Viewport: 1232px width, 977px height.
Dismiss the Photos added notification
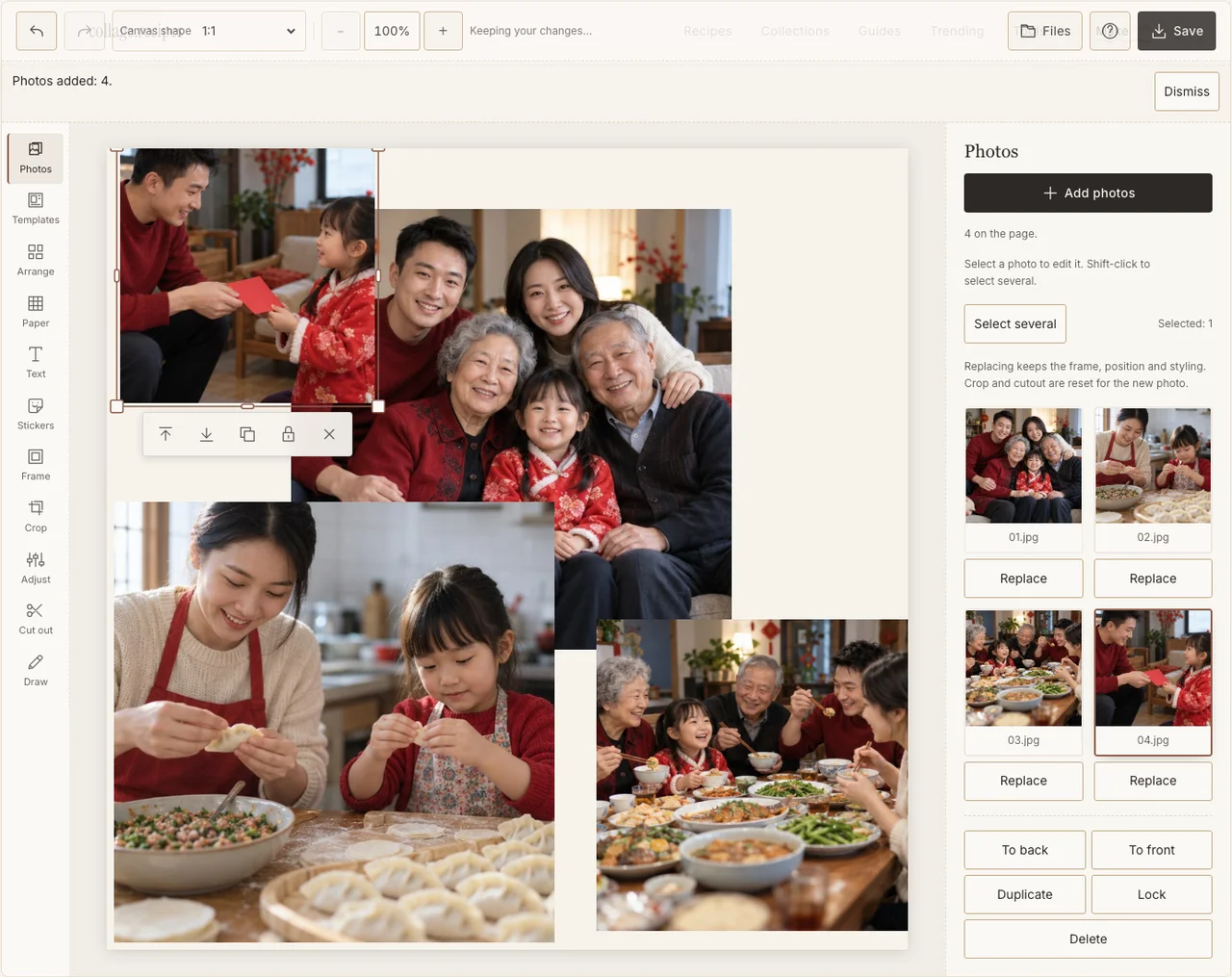[1187, 91]
